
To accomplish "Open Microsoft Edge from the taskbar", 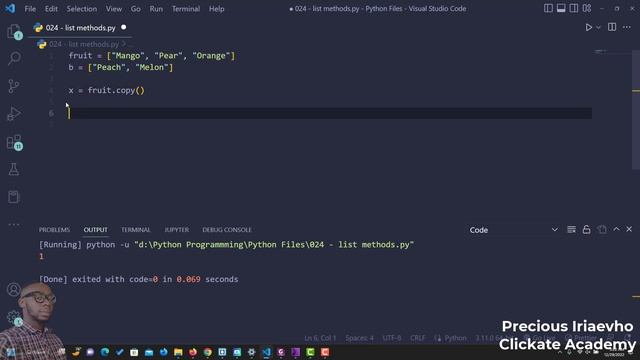I will coord(105,352).
